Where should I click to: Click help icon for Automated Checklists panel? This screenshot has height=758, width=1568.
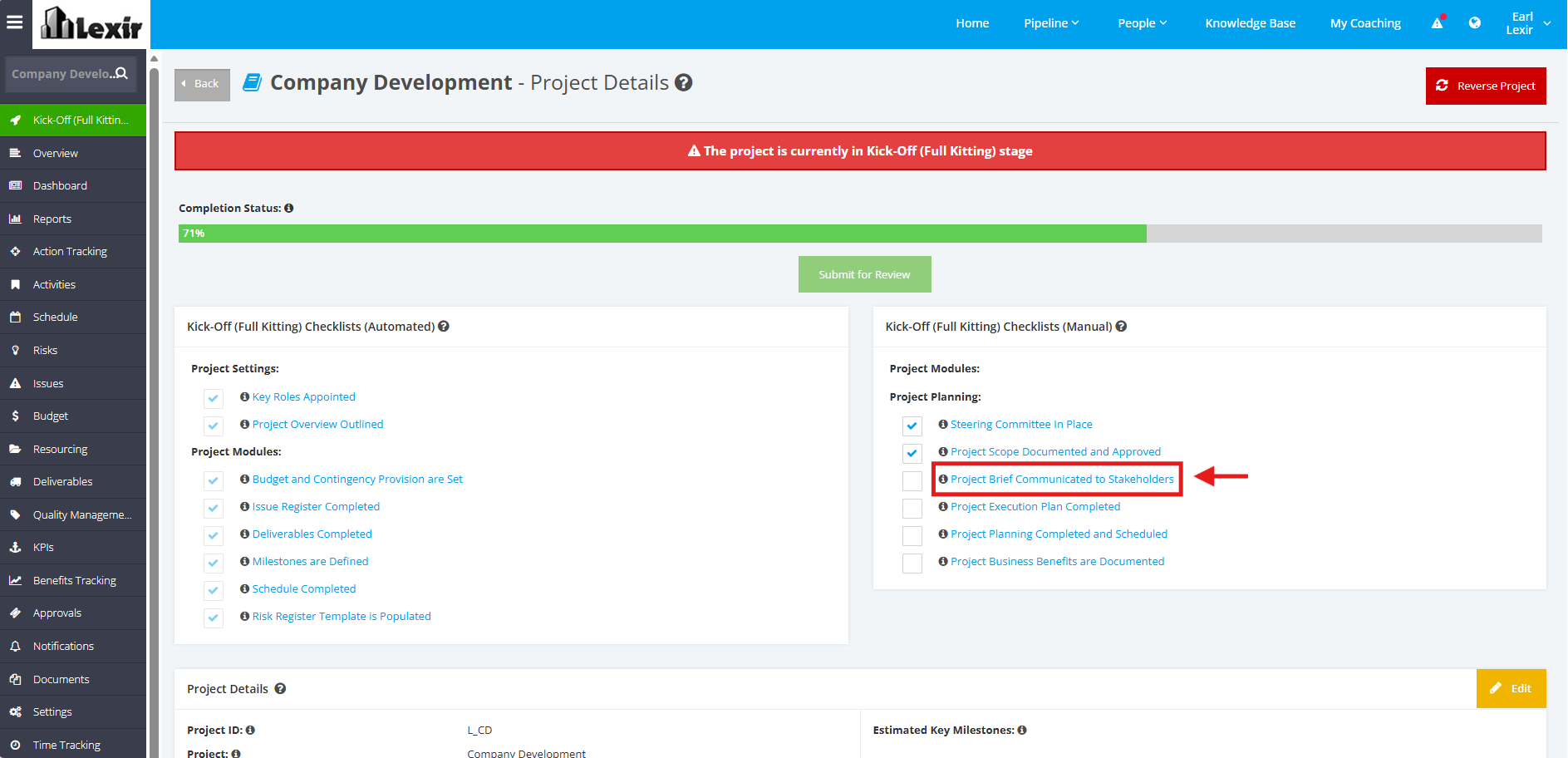tap(444, 326)
